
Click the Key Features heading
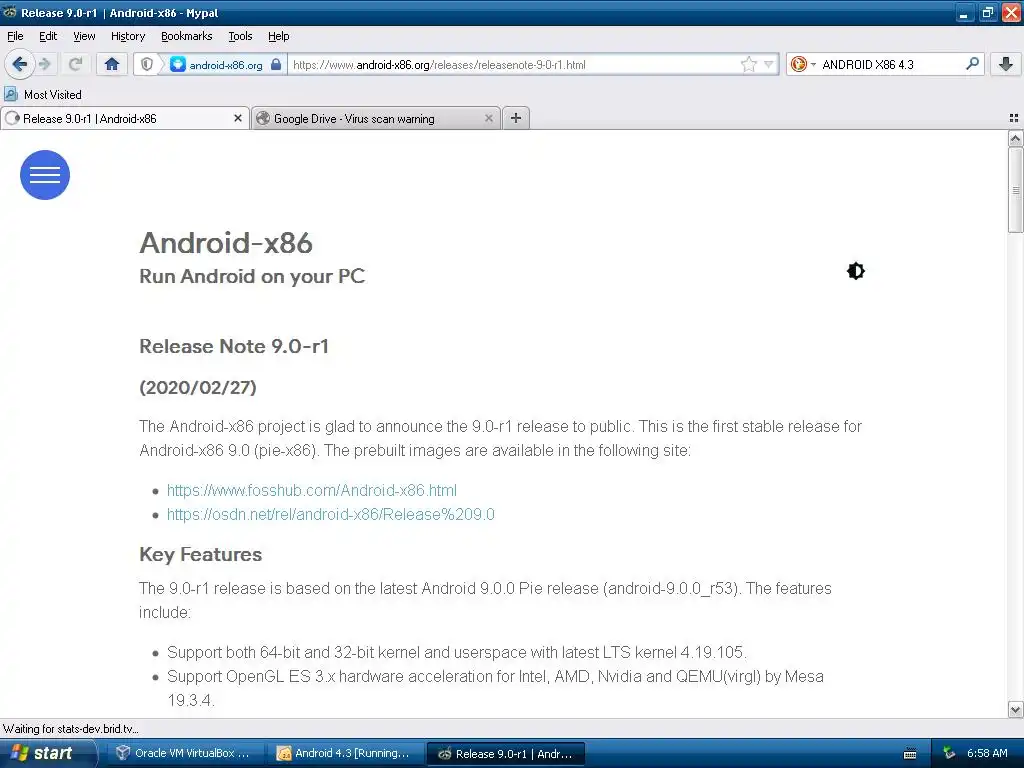(x=200, y=554)
